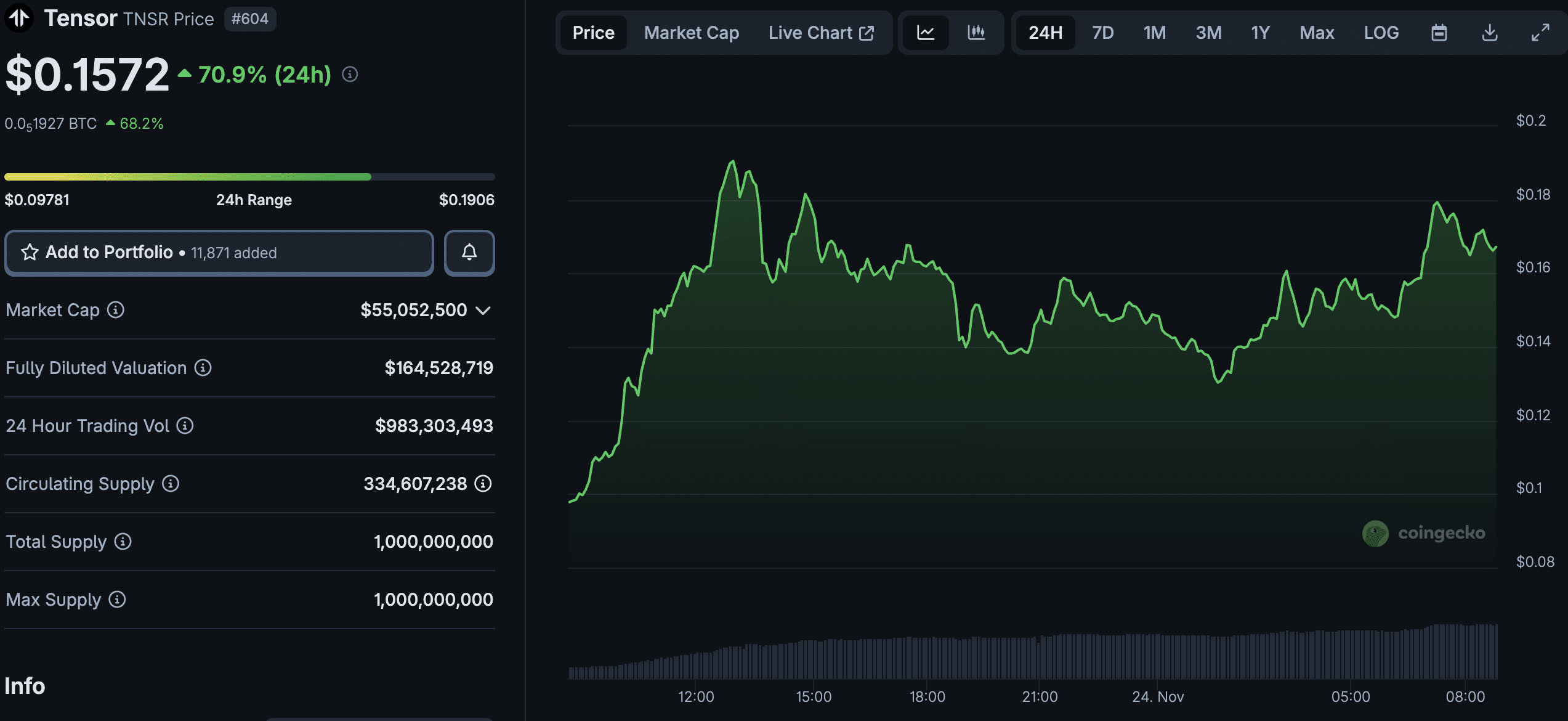Expand the Market Cap value dropdown
This screenshot has height=721, width=1568.
click(483, 311)
